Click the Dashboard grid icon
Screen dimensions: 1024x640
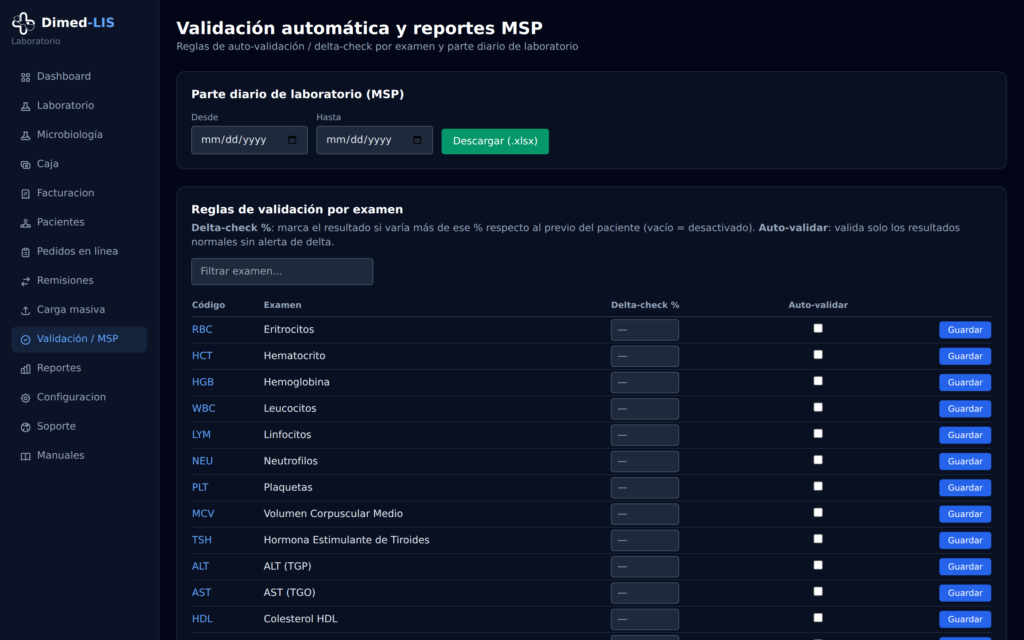(x=25, y=77)
